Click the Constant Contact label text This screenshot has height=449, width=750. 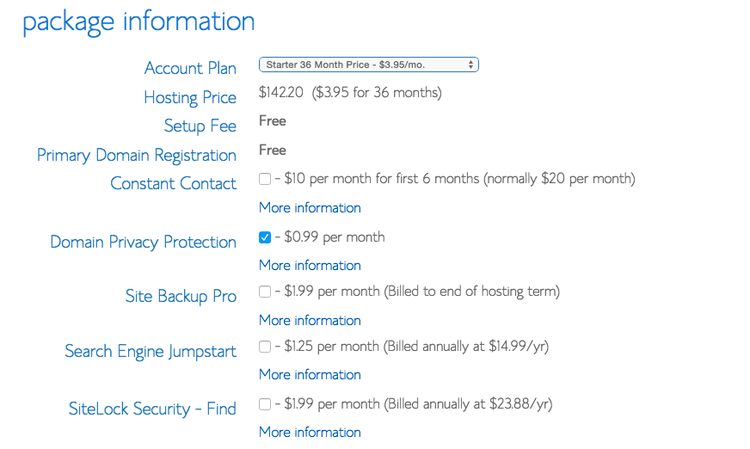[x=173, y=184]
